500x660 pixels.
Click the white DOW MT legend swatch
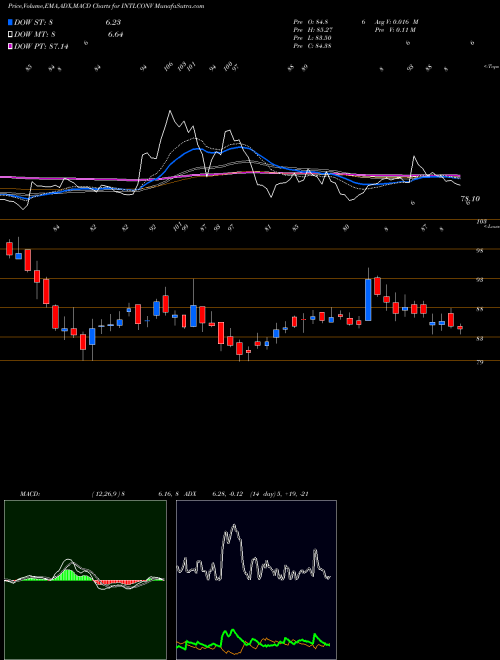coord(11,35)
